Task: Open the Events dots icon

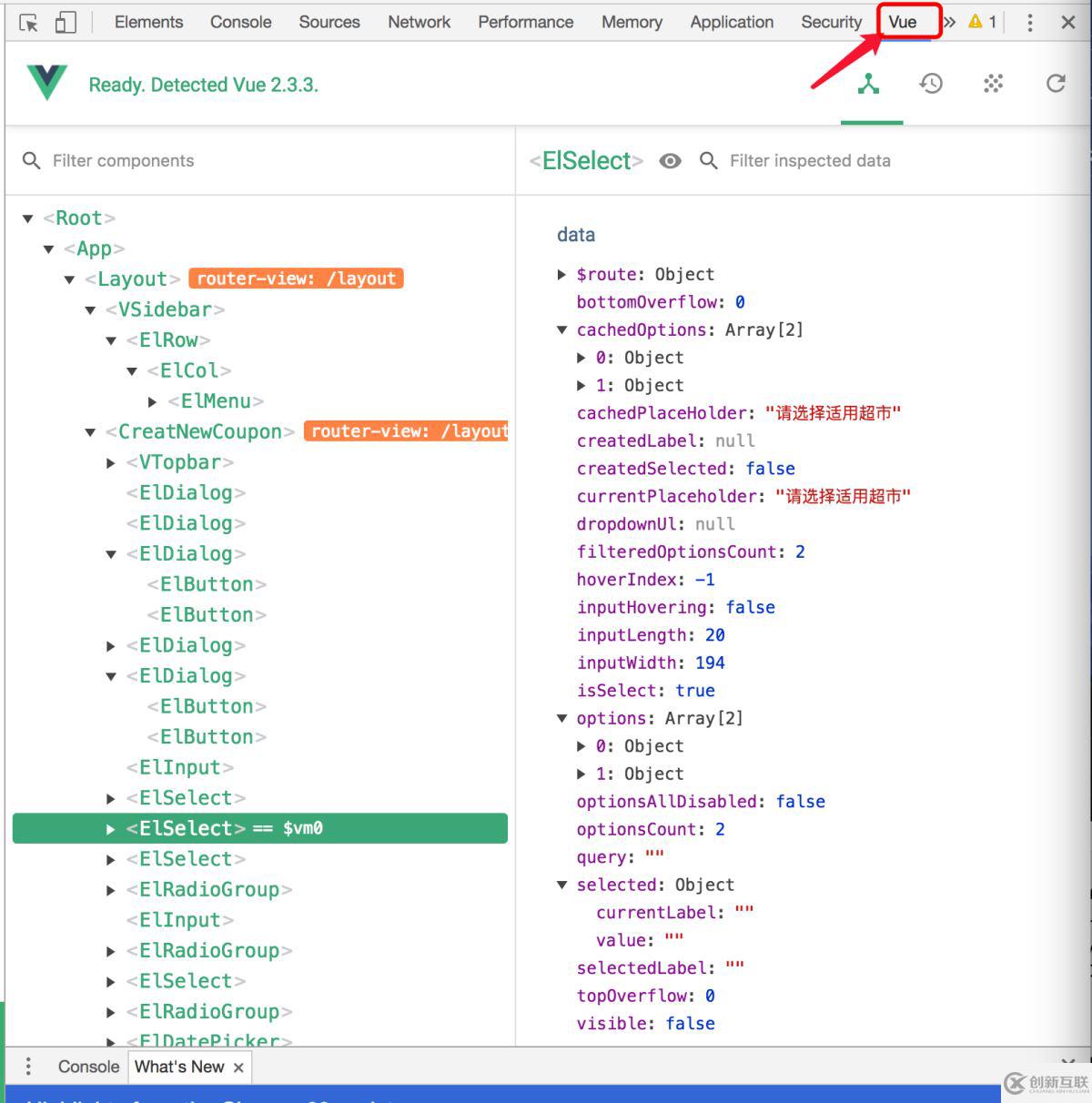Action: [x=993, y=85]
